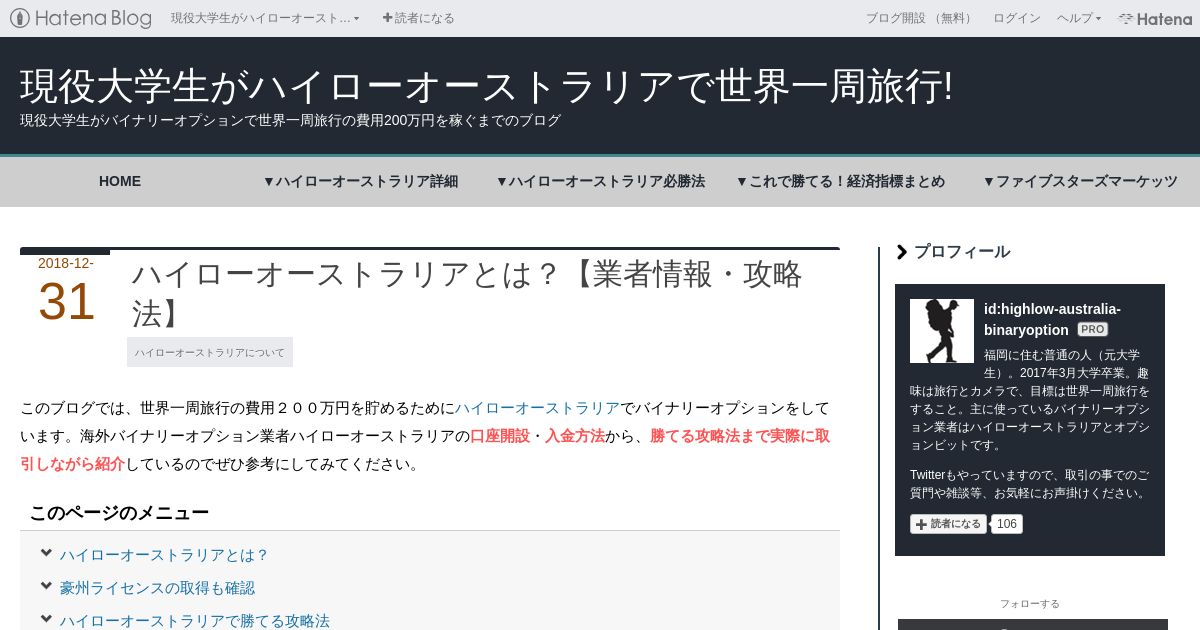Click 読者になる button in profile box
This screenshot has width=1200, height=630.
948,524
